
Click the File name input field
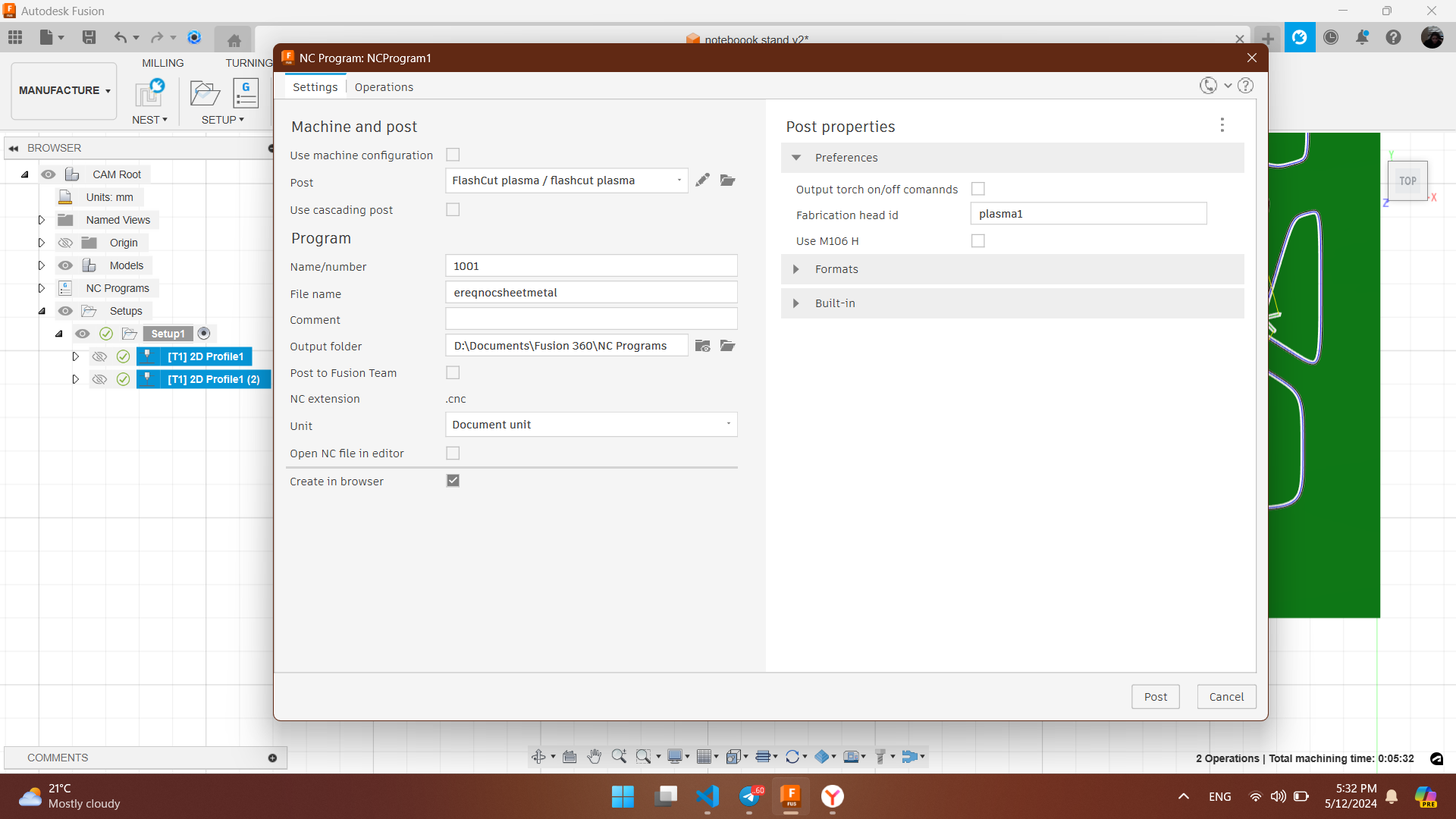tap(591, 293)
